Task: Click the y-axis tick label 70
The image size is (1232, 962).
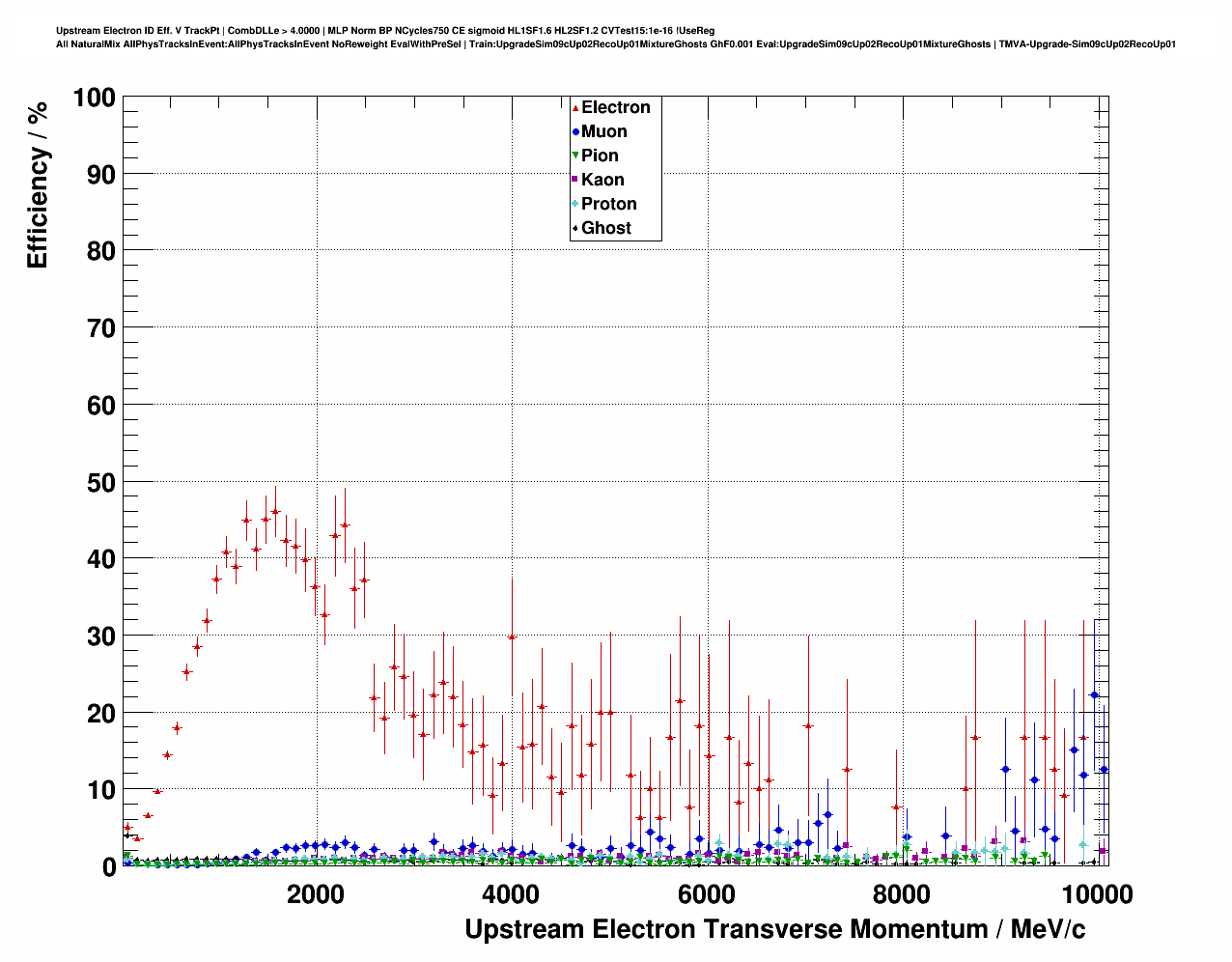Action: (x=101, y=328)
